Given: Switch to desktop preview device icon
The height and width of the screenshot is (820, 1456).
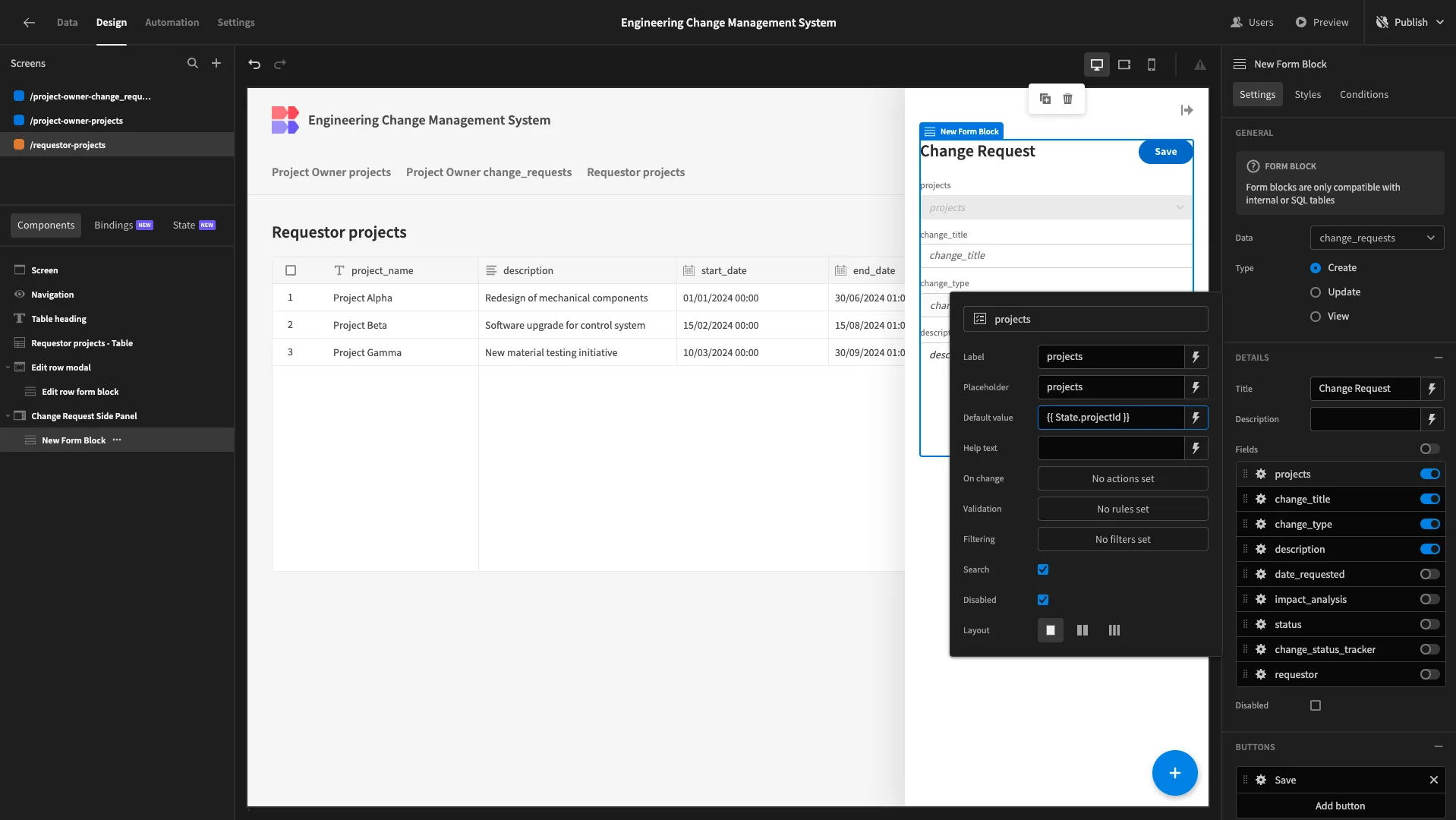Looking at the screenshot, I should coord(1097,65).
